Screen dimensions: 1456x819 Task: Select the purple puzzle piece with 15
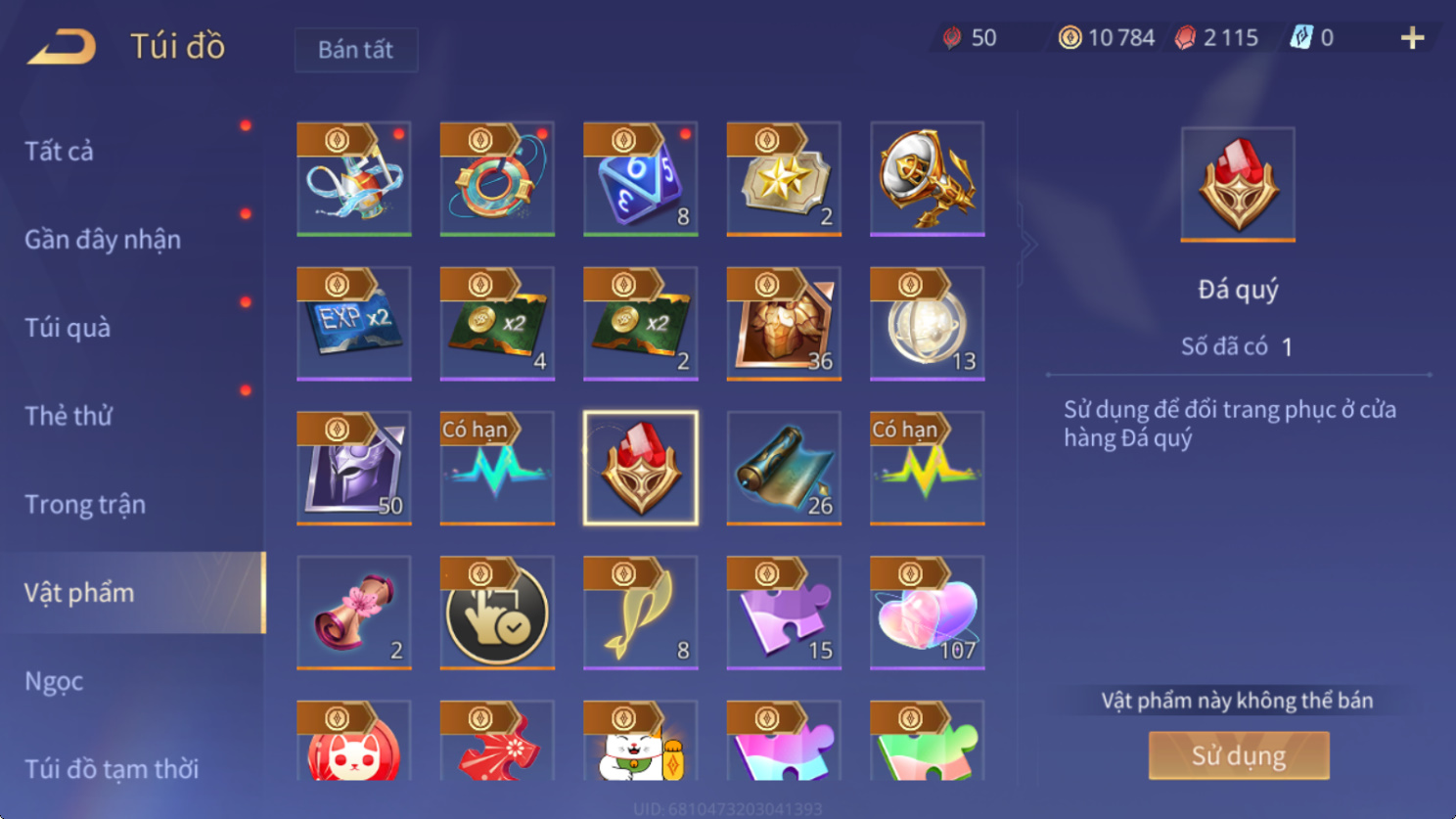point(784,614)
